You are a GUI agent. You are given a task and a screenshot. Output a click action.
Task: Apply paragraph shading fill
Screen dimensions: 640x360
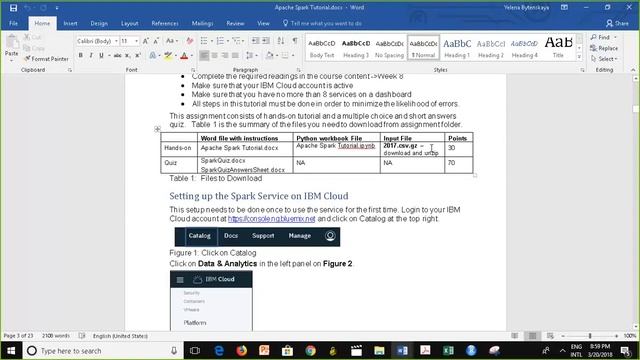click(269, 56)
